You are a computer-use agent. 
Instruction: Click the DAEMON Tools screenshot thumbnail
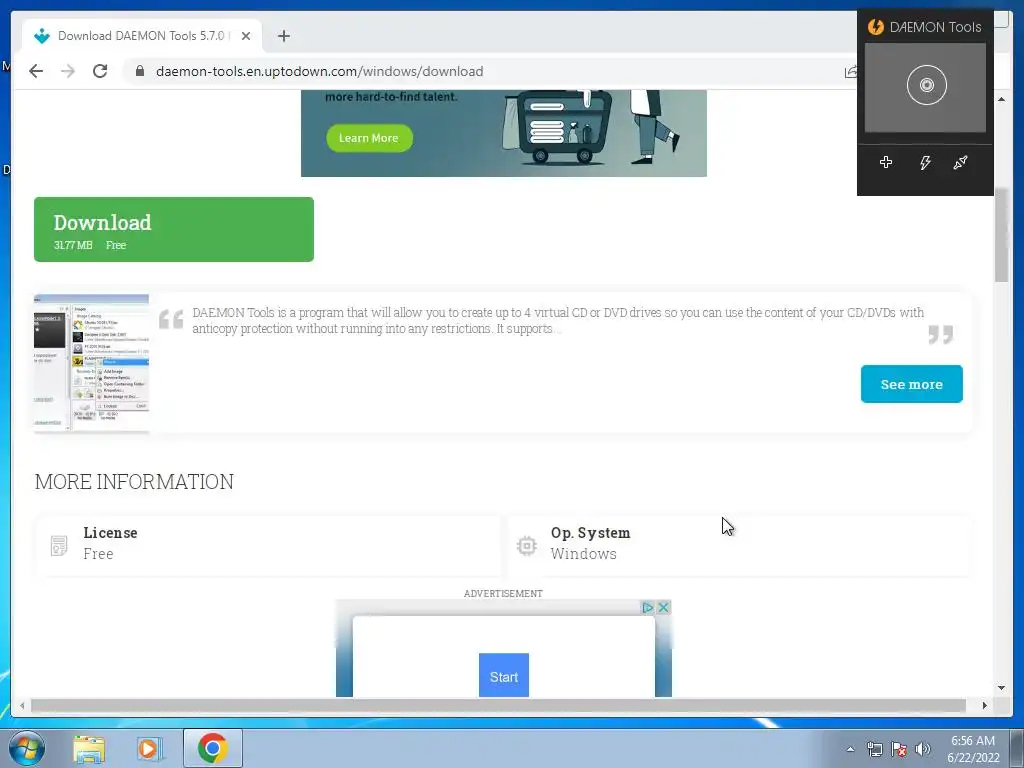pos(91,362)
